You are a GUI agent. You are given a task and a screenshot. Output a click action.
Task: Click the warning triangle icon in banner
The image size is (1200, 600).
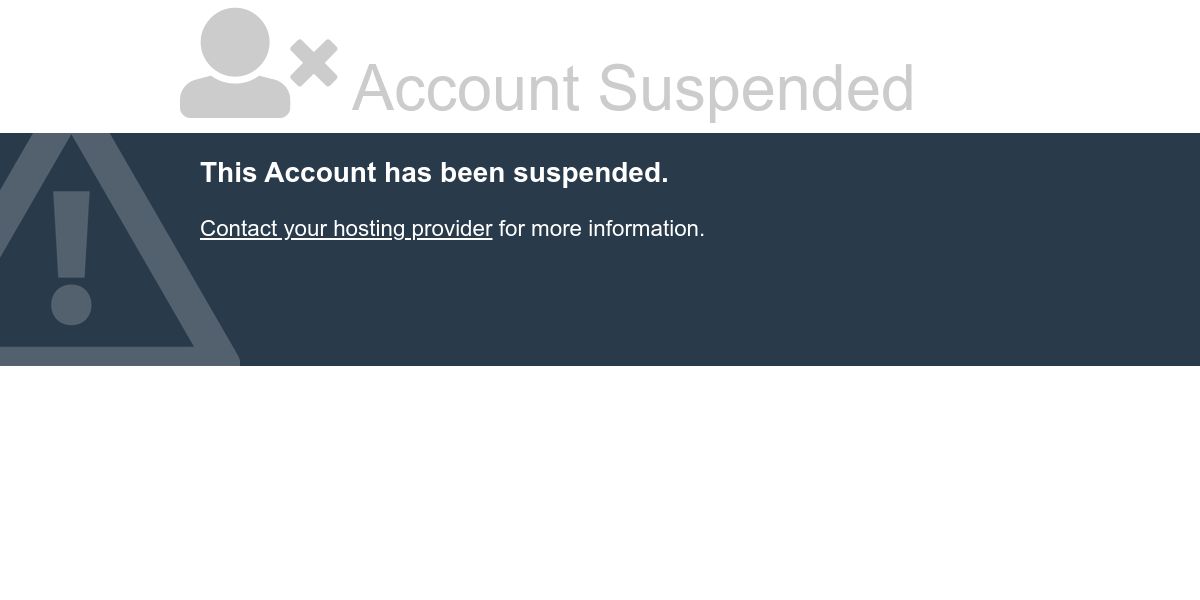[x=110, y=249]
